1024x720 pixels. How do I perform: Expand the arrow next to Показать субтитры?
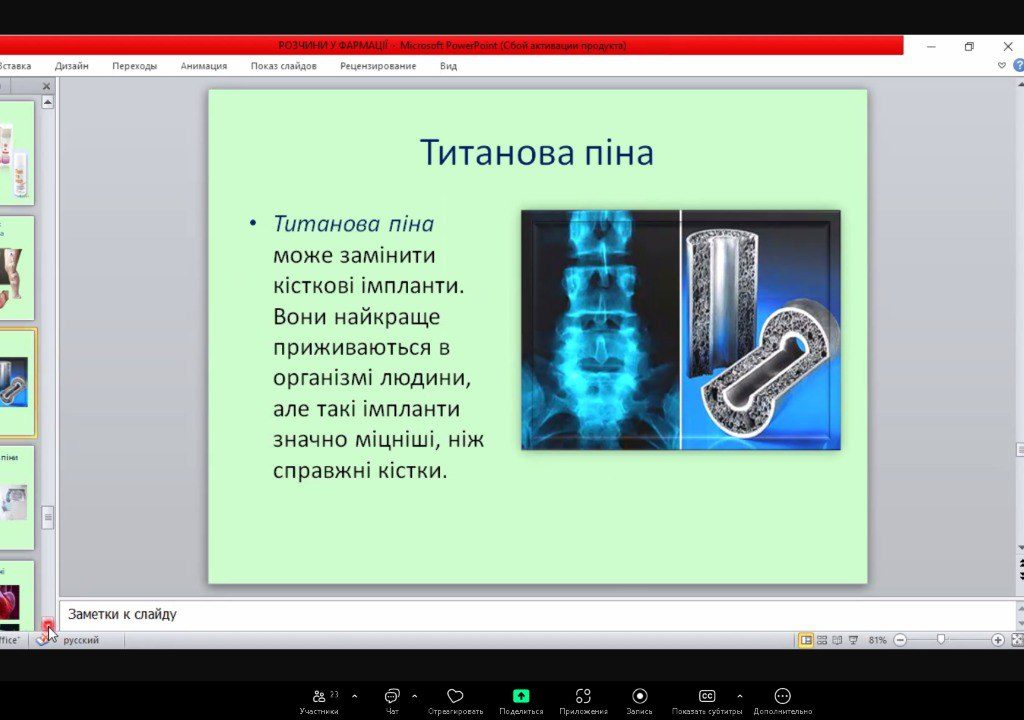739,696
